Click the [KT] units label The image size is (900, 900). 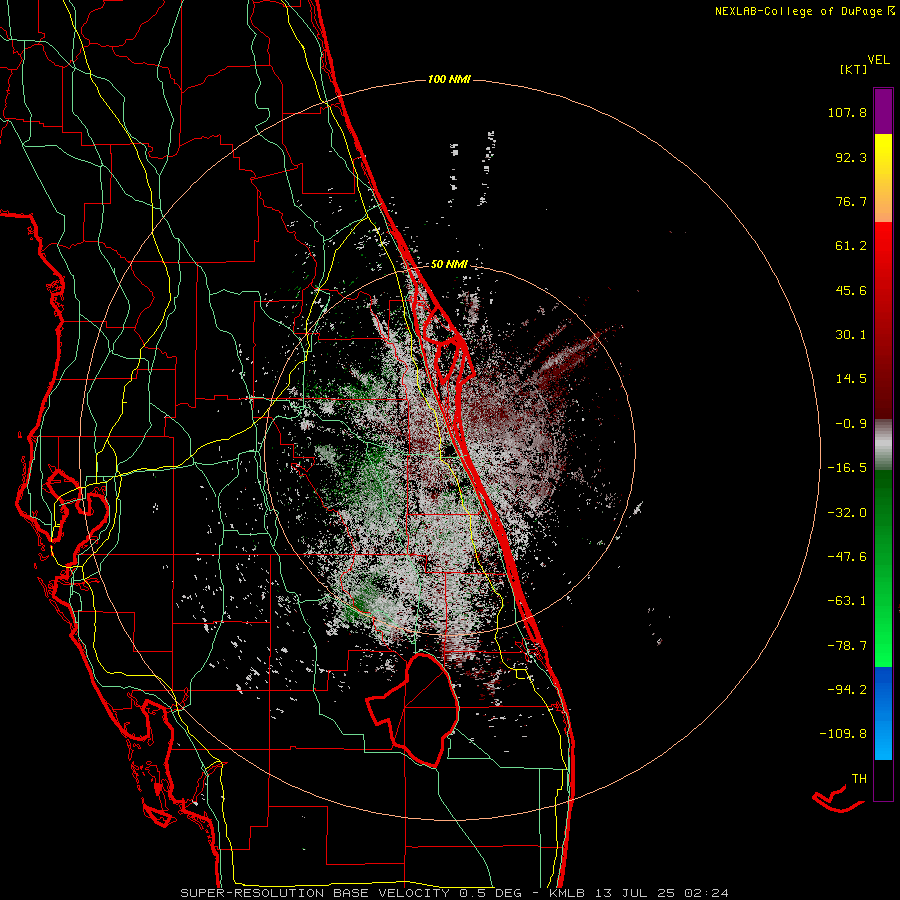[x=853, y=69]
